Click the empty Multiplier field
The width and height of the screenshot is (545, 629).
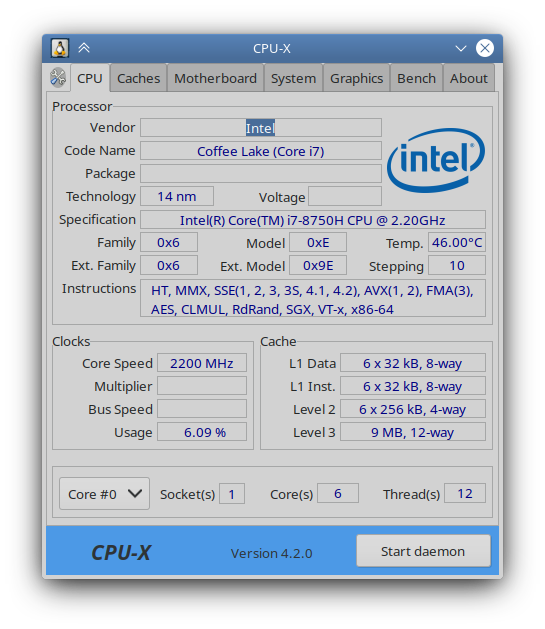tap(202, 386)
